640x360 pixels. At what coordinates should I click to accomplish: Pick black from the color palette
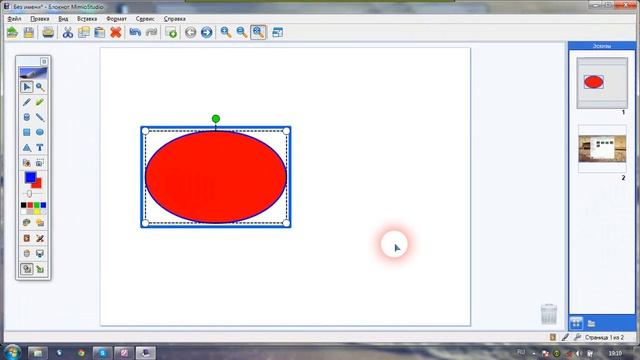23,205
